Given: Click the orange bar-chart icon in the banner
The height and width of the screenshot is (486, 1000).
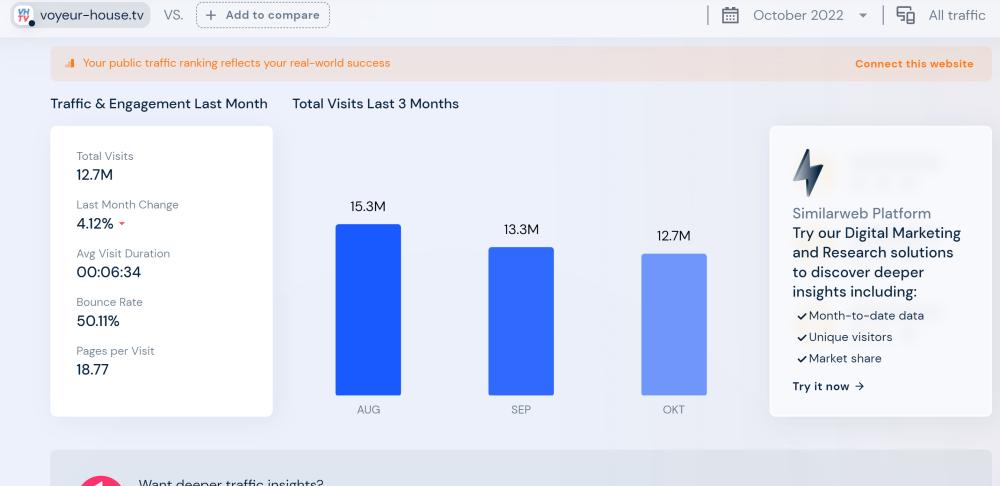Looking at the screenshot, I should tap(70, 63).
